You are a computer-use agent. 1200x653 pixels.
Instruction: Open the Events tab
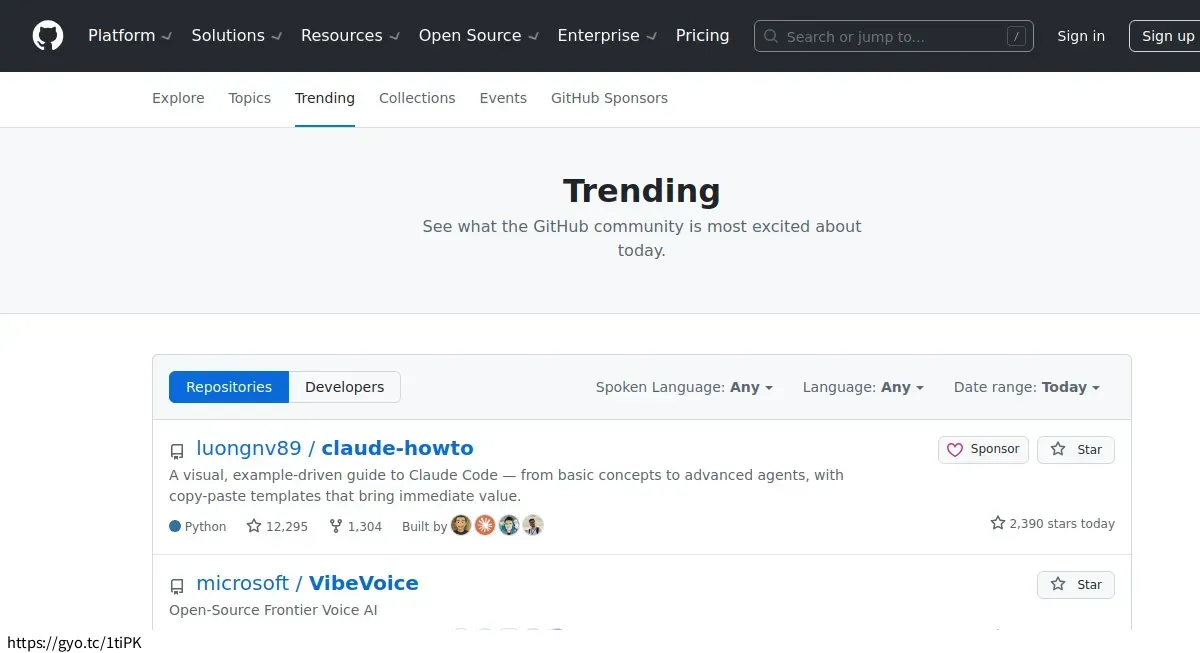[503, 98]
